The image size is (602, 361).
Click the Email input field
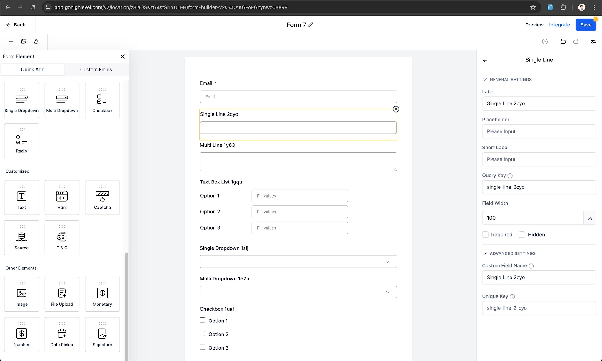(298, 96)
